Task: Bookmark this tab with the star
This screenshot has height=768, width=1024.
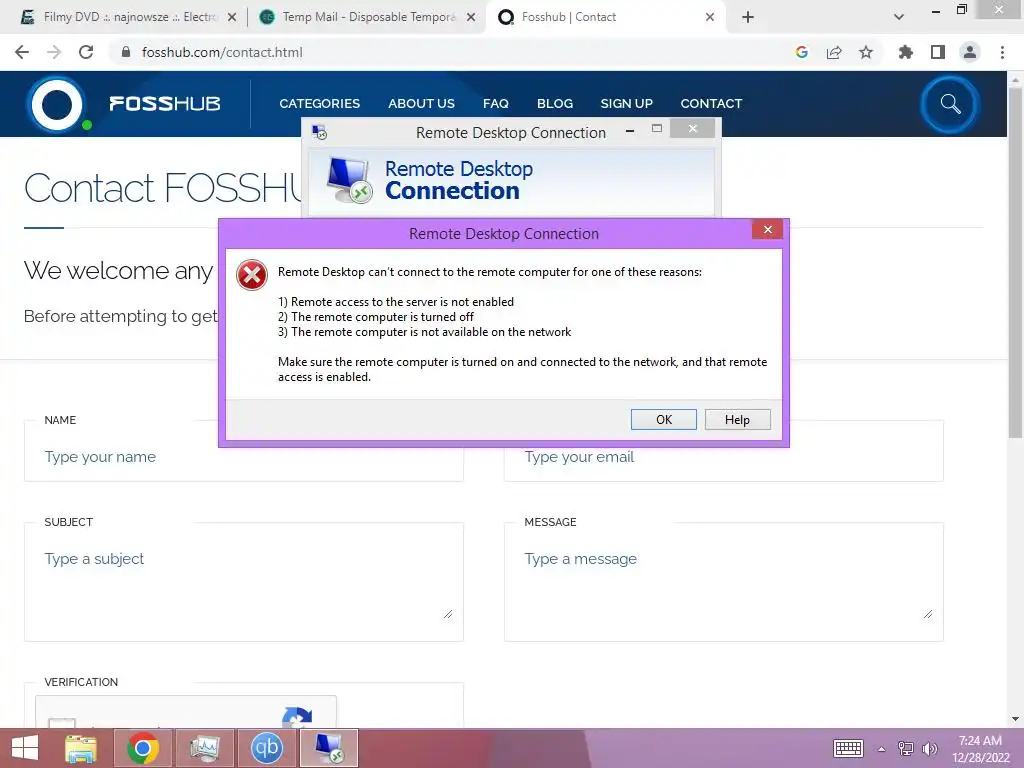Action: [x=866, y=52]
